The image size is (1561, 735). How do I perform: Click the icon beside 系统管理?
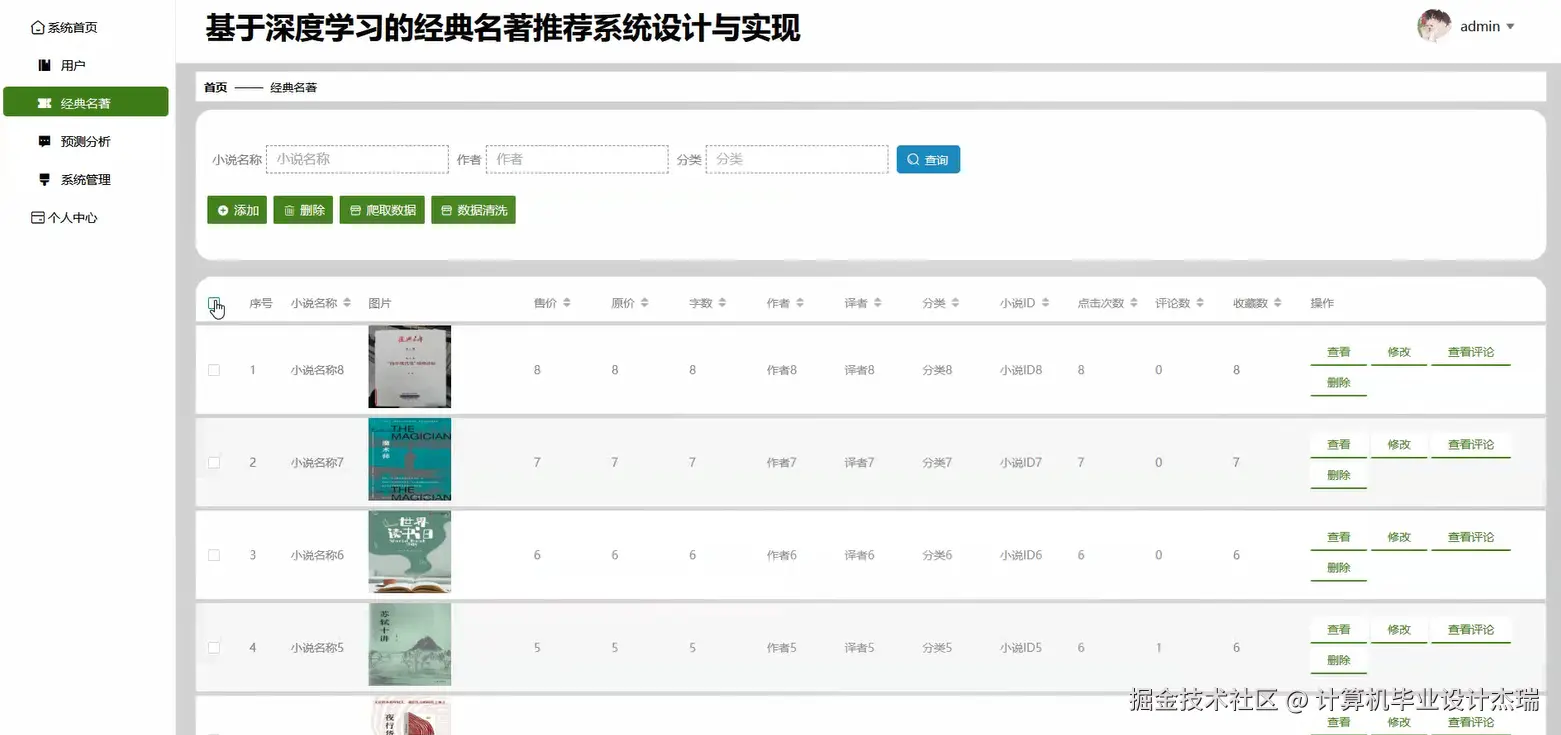pyautogui.click(x=44, y=179)
